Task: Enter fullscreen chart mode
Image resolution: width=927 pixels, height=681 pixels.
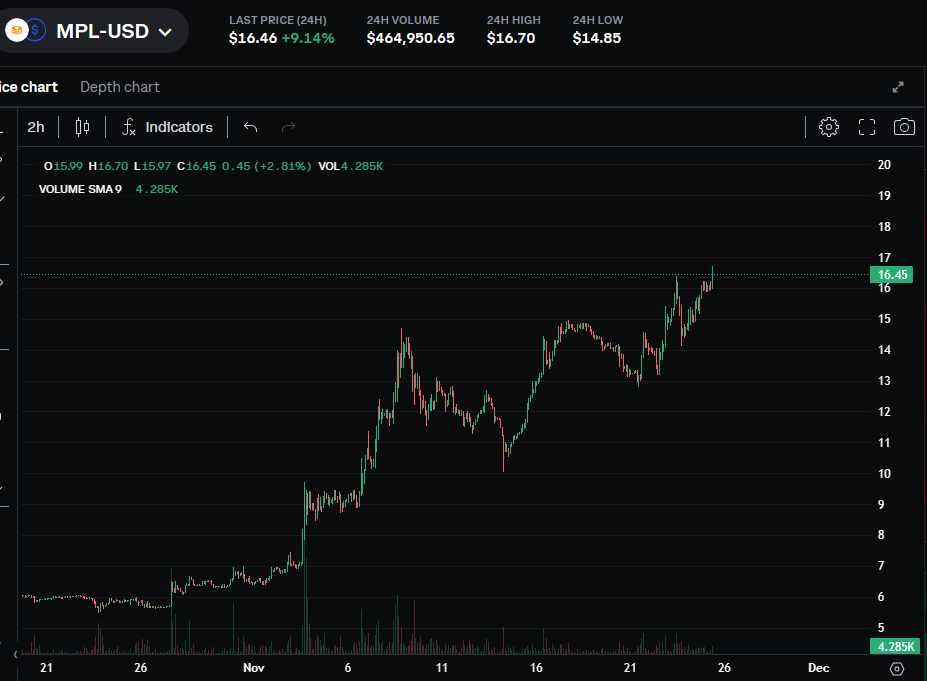Action: tap(866, 127)
